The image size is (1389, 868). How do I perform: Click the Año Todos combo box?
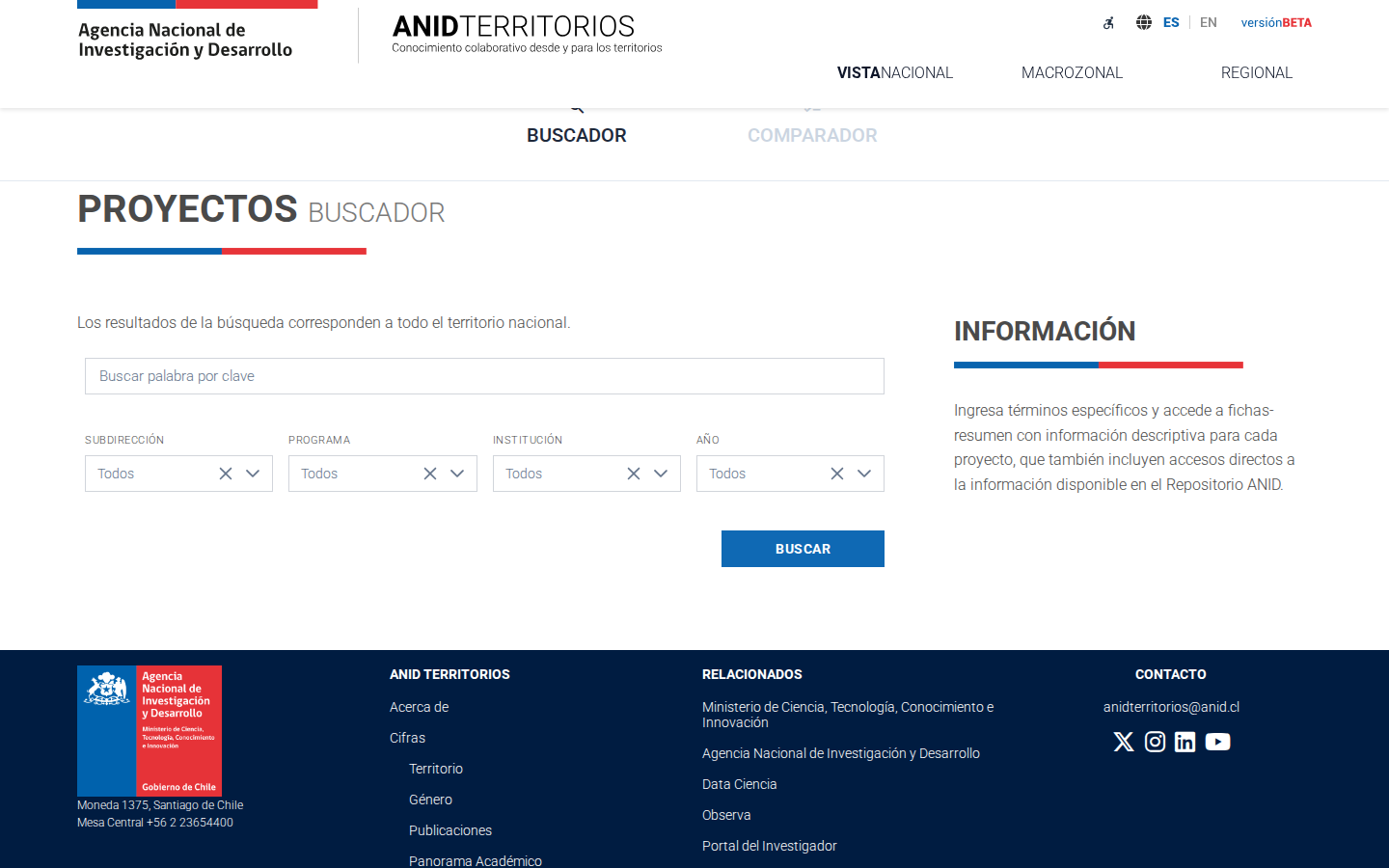(x=790, y=474)
